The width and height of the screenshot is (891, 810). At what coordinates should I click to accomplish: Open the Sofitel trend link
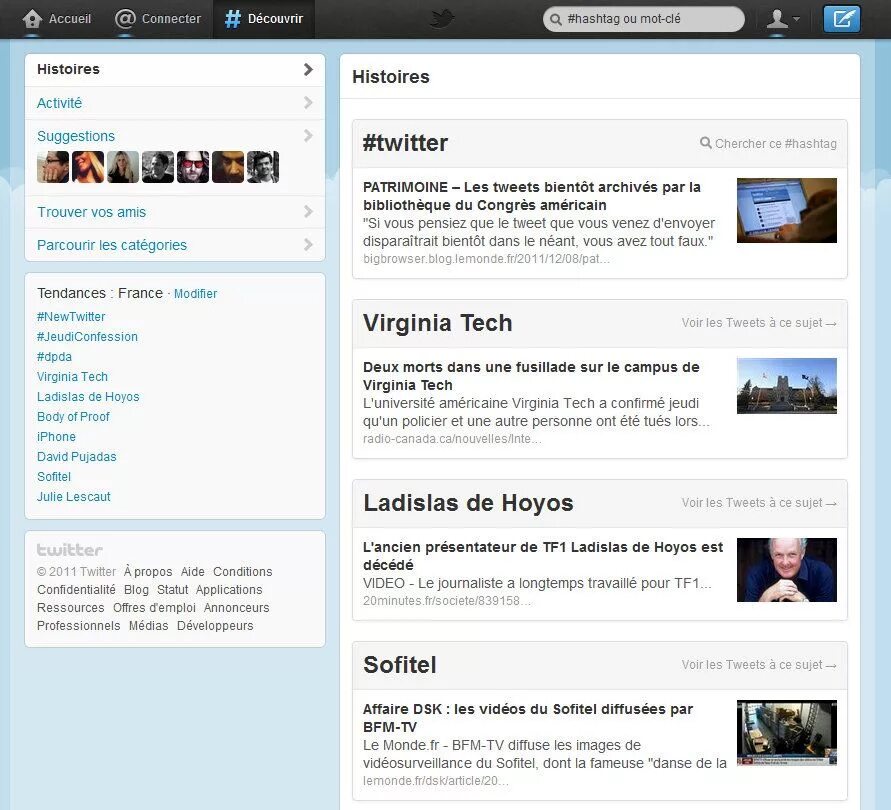click(54, 476)
